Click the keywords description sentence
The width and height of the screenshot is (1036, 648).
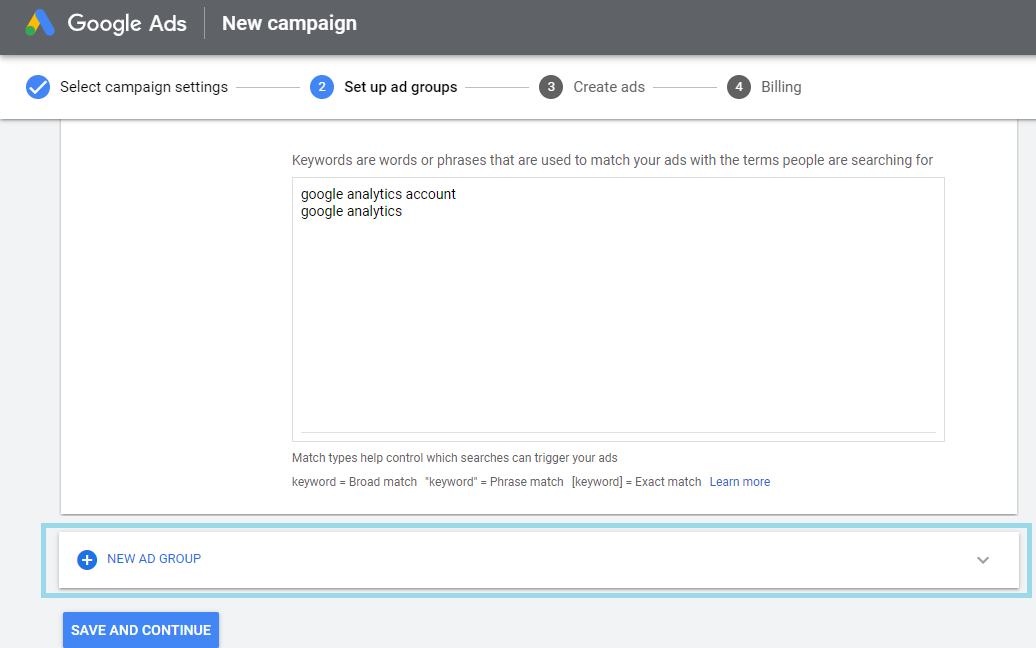pos(612,160)
